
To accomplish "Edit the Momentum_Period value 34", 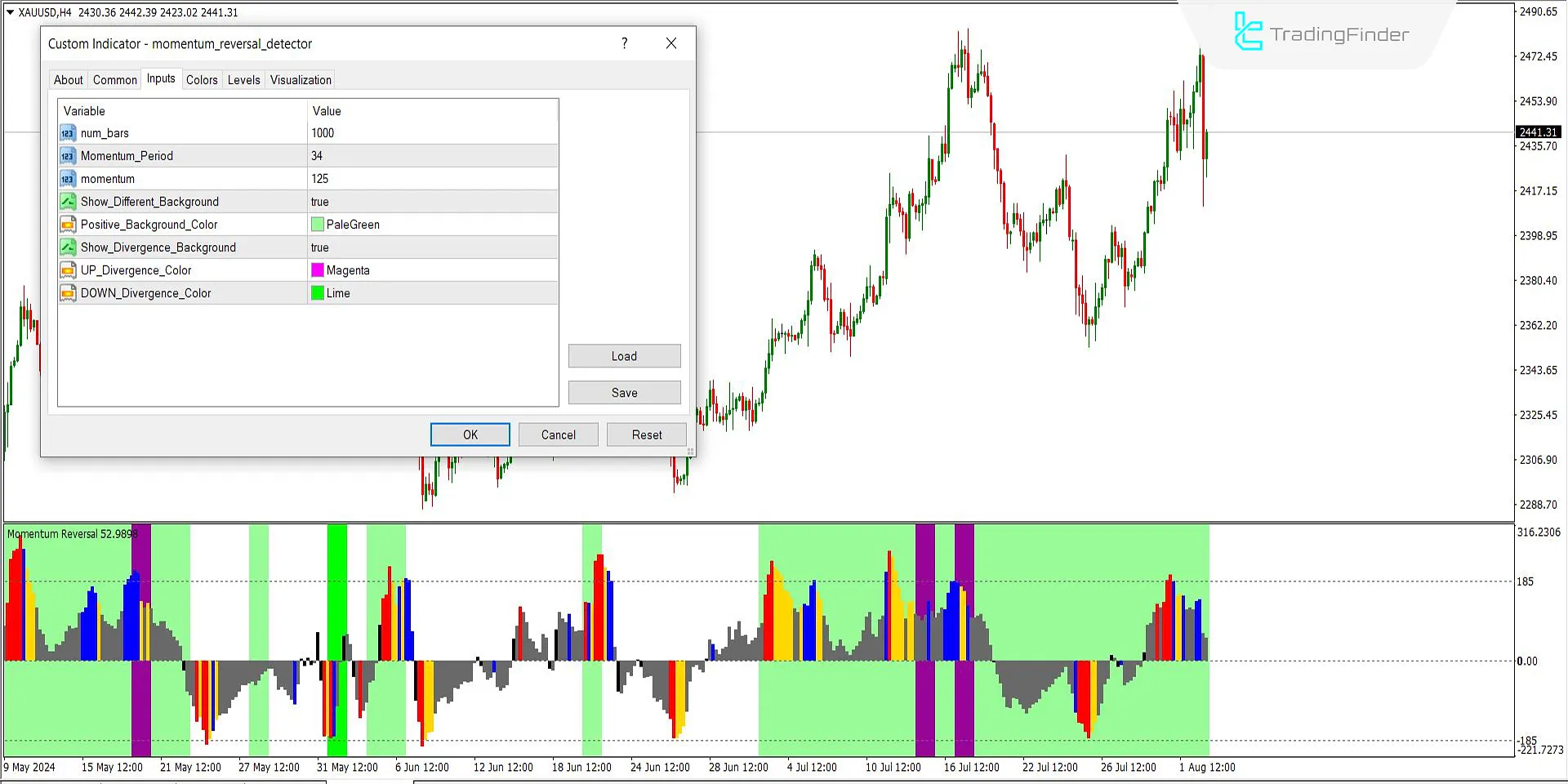I will pyautogui.click(x=433, y=156).
